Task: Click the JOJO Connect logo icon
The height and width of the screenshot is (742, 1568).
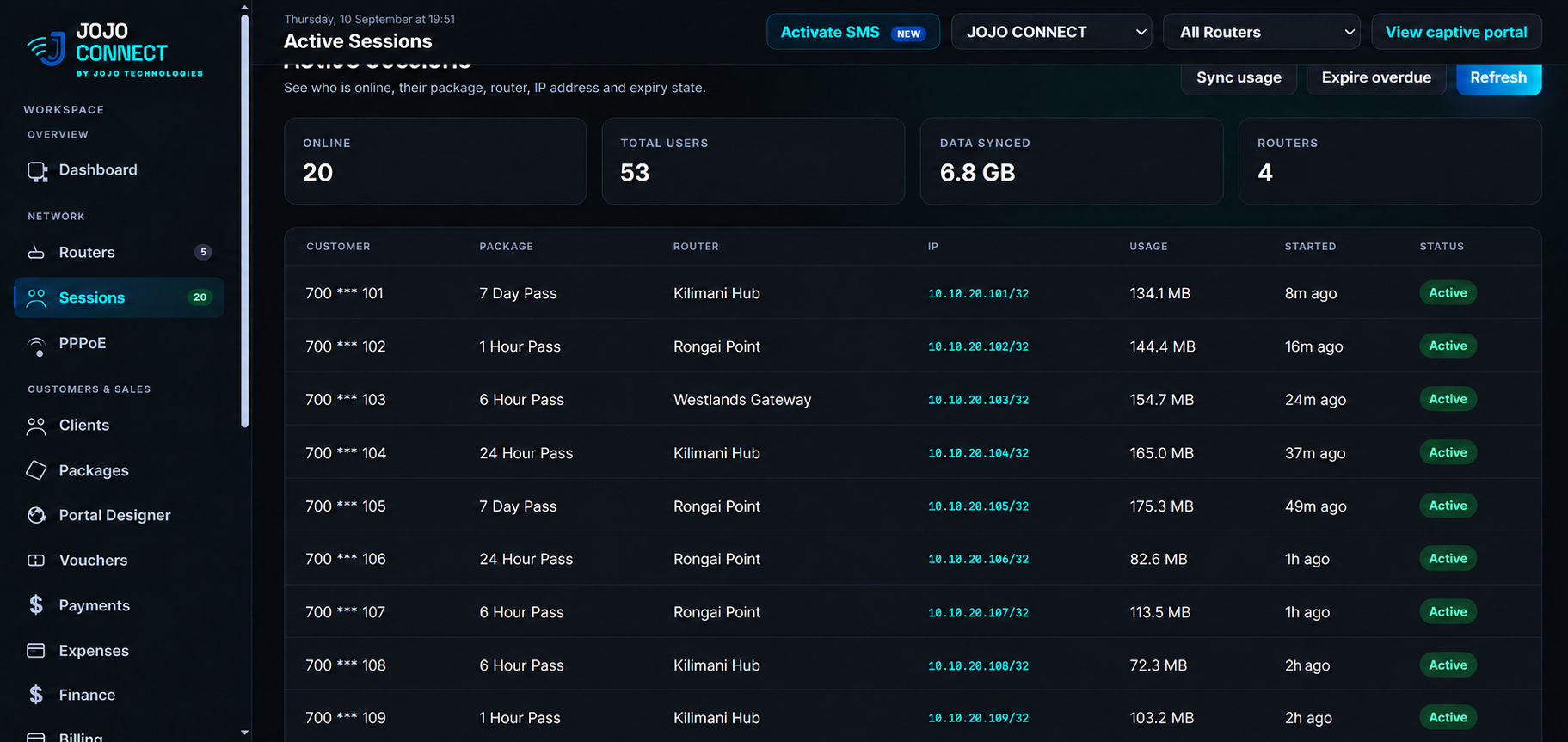Action: click(x=46, y=49)
